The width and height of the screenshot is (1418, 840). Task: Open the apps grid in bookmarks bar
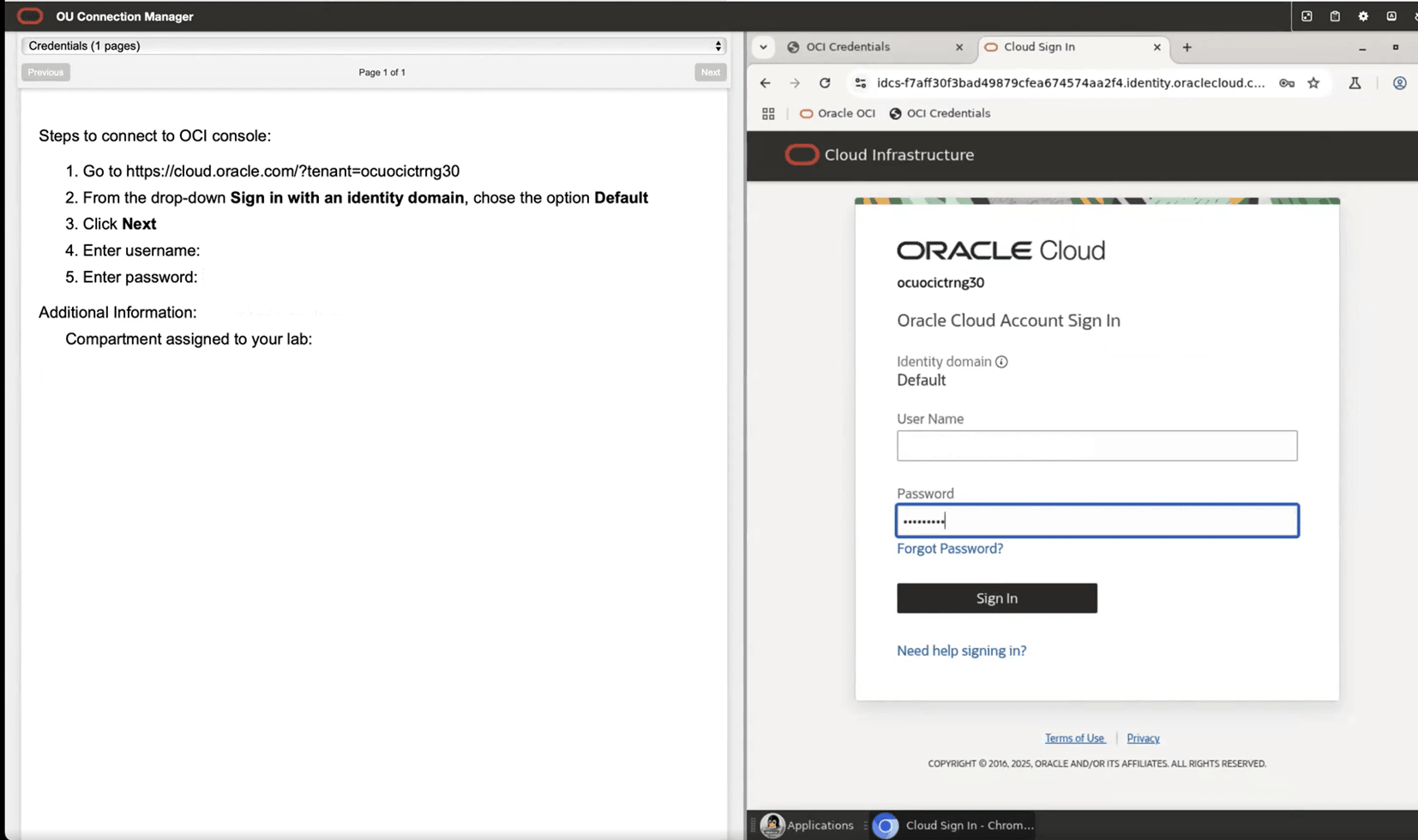click(768, 113)
